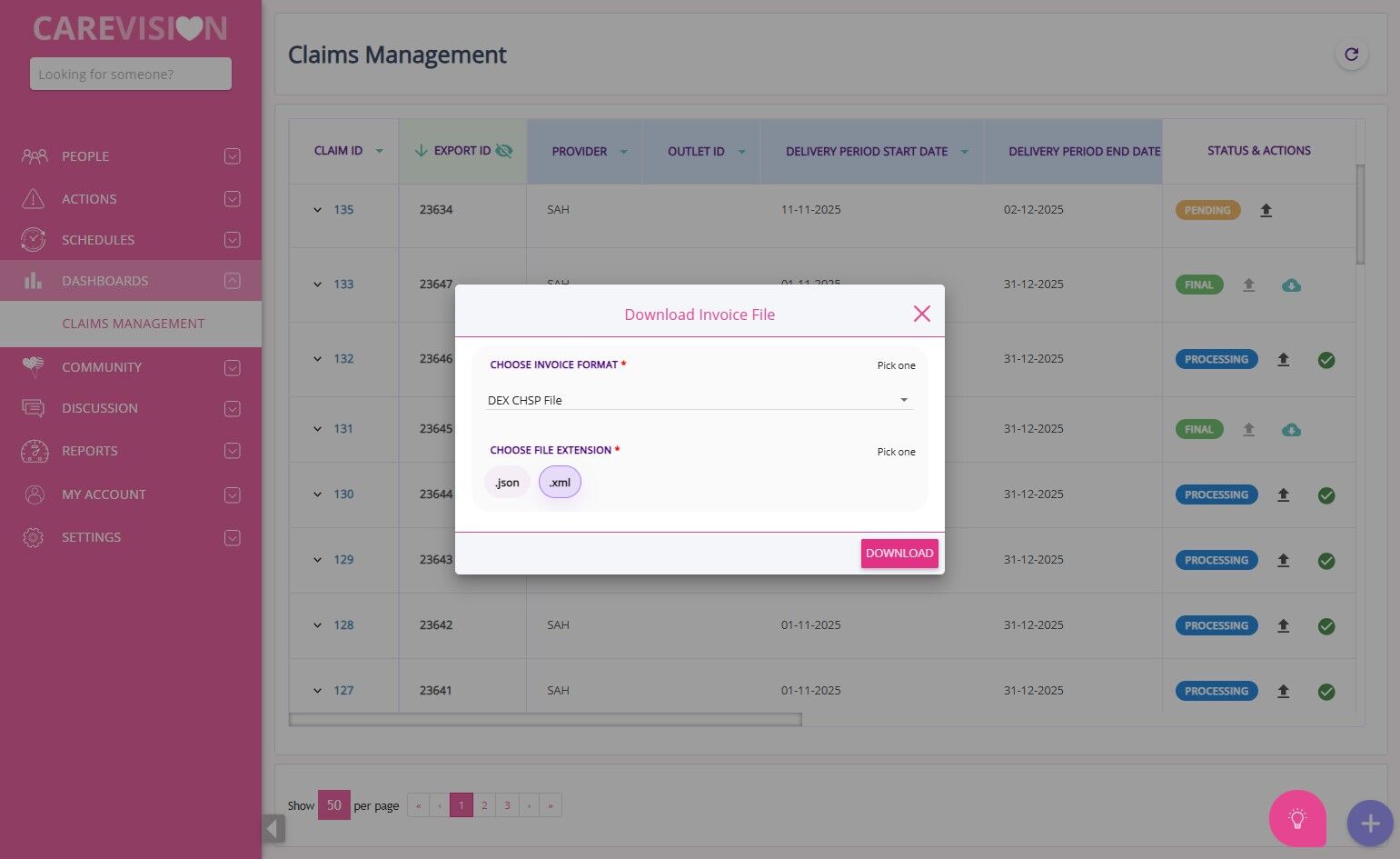Open the Provider column filter dropdown
Image resolution: width=1400 pixels, height=859 pixels.
pos(623,152)
